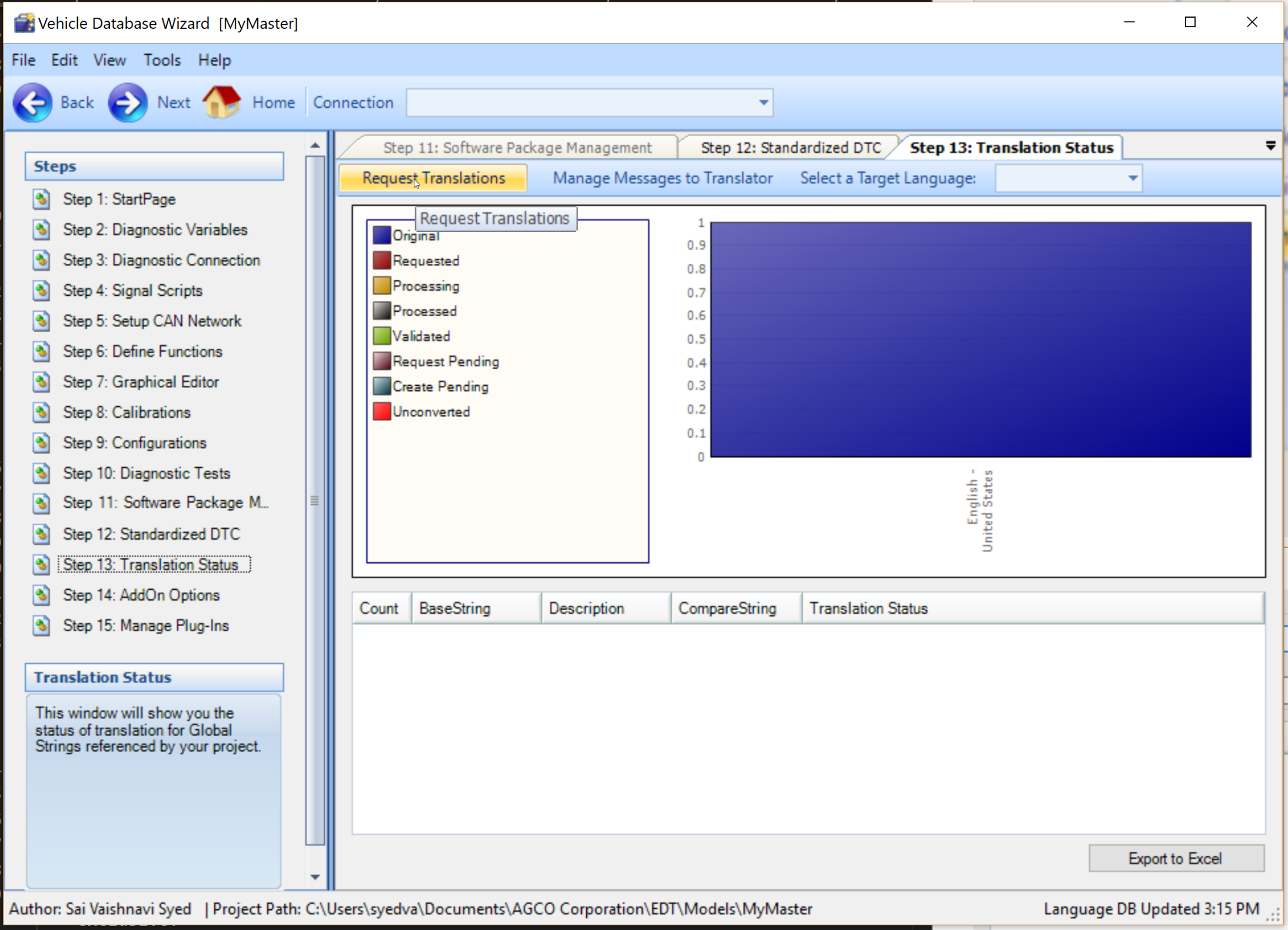Click the Translation Status panel header
This screenshot has width=1288, height=930.
tap(154, 677)
